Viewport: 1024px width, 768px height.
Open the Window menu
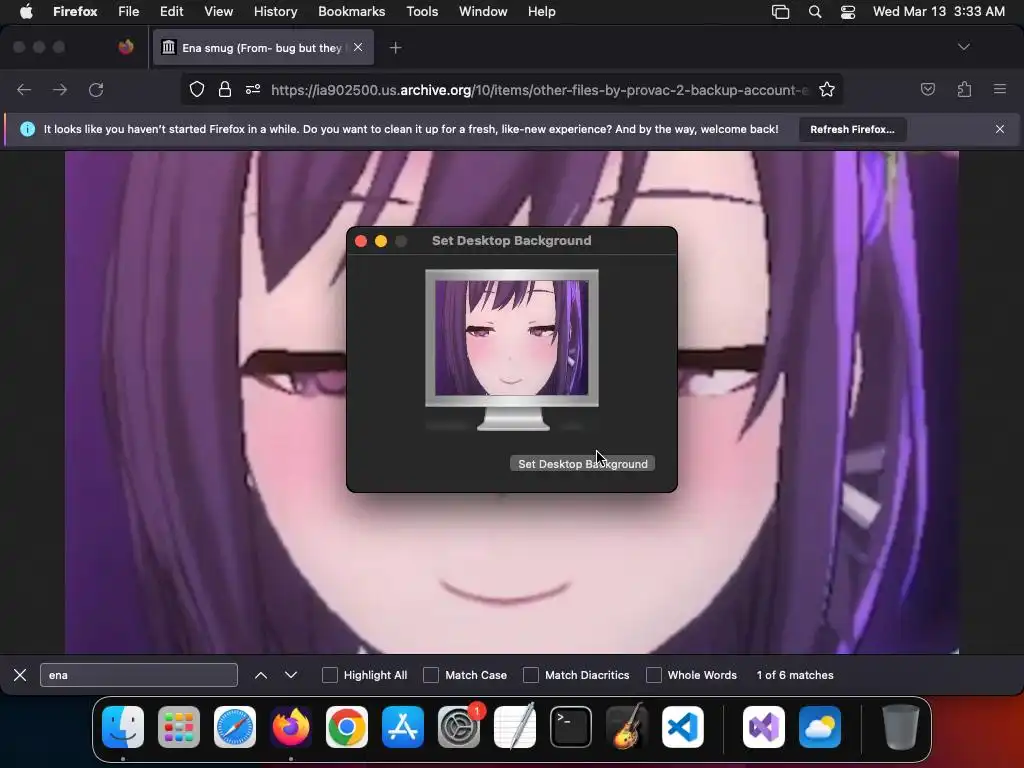click(x=483, y=12)
